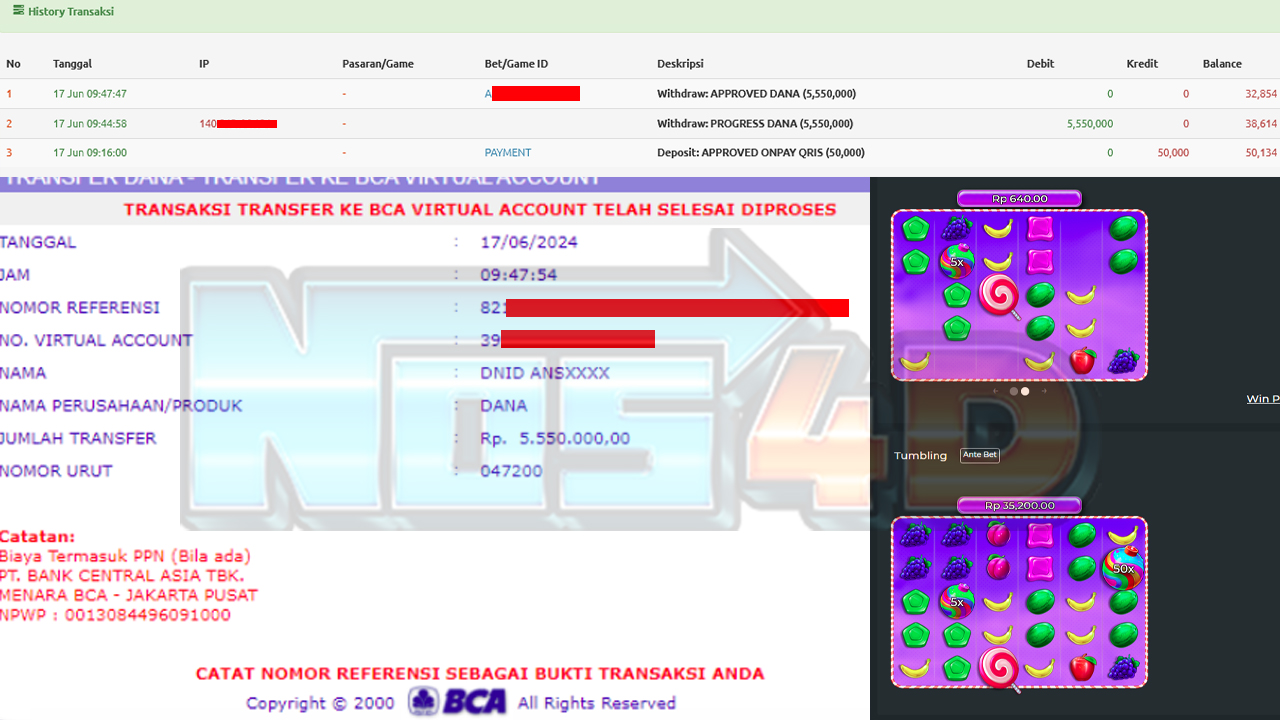Click the 32,854 balance value
The height and width of the screenshot is (720, 1280).
pos(1261,94)
